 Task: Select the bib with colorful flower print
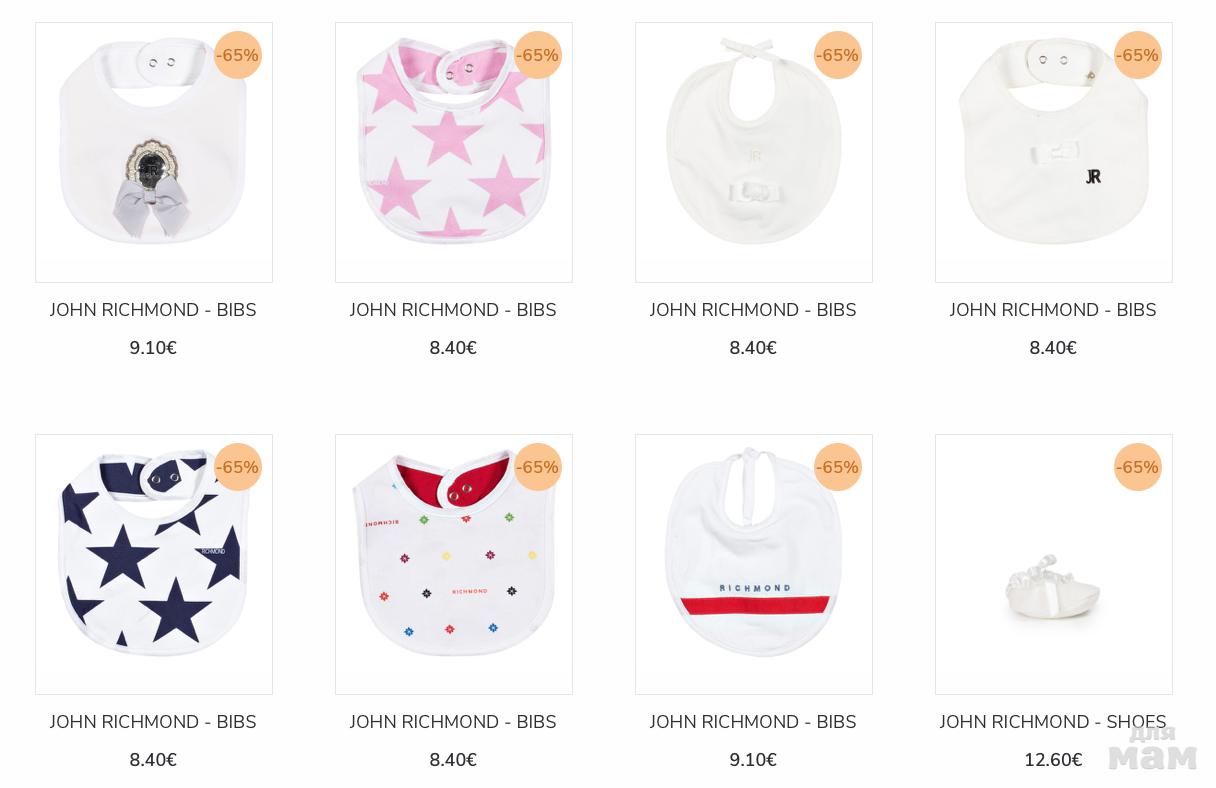(454, 564)
